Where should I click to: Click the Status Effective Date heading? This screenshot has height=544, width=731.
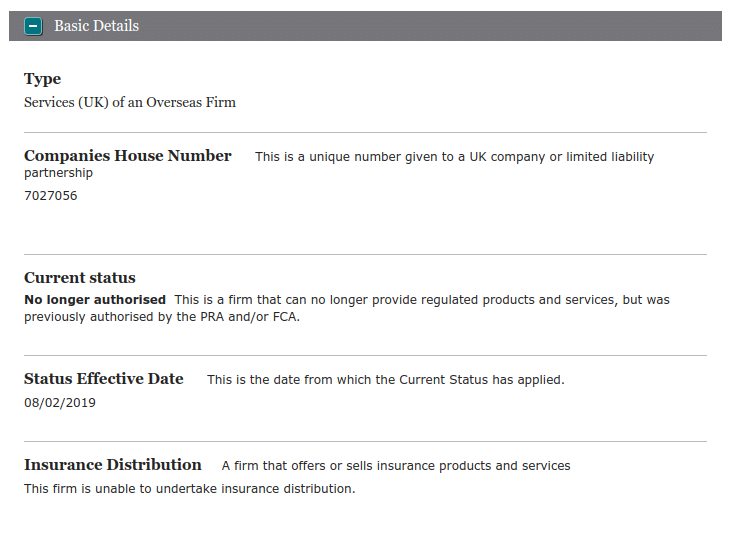pyautogui.click(x=104, y=379)
